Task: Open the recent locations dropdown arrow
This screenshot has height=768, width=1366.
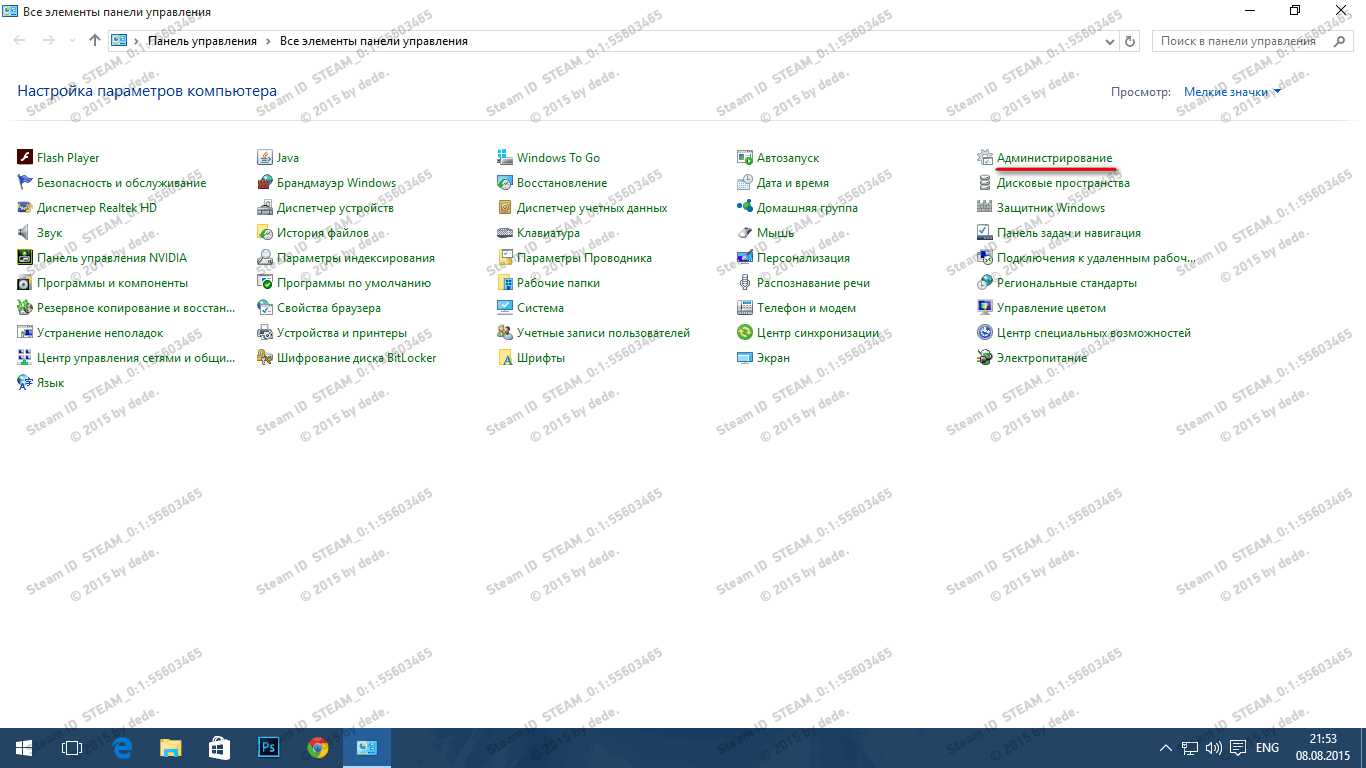Action: click(73, 41)
